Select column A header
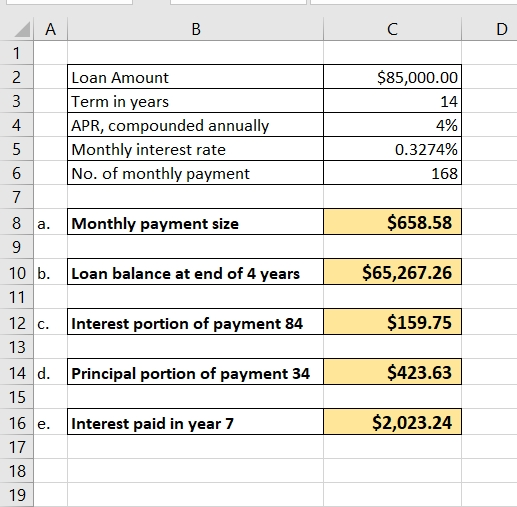The width and height of the screenshot is (517, 507). [x=50, y=29]
